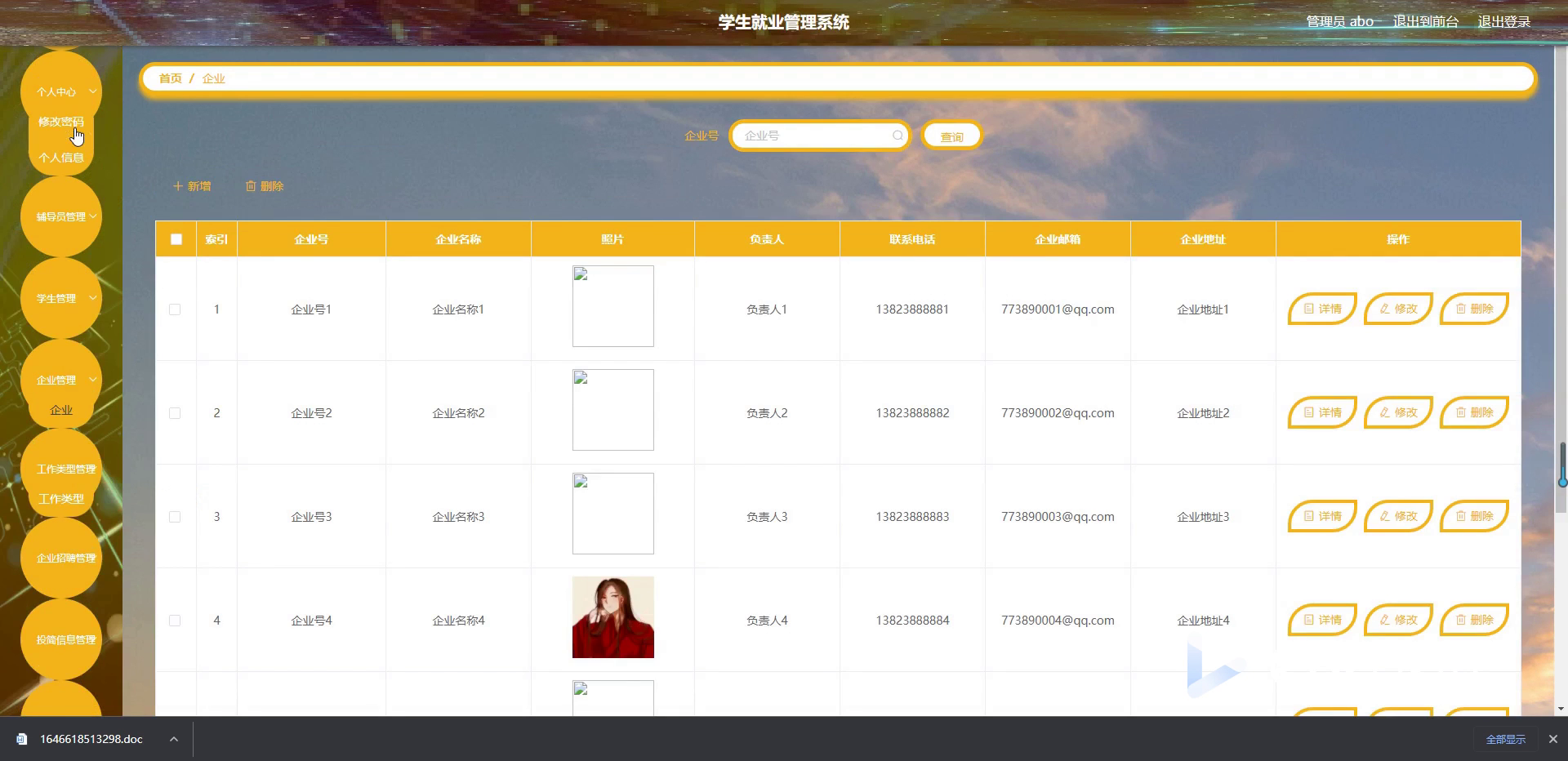Check the checkbox for row 企业号3

tap(175, 517)
